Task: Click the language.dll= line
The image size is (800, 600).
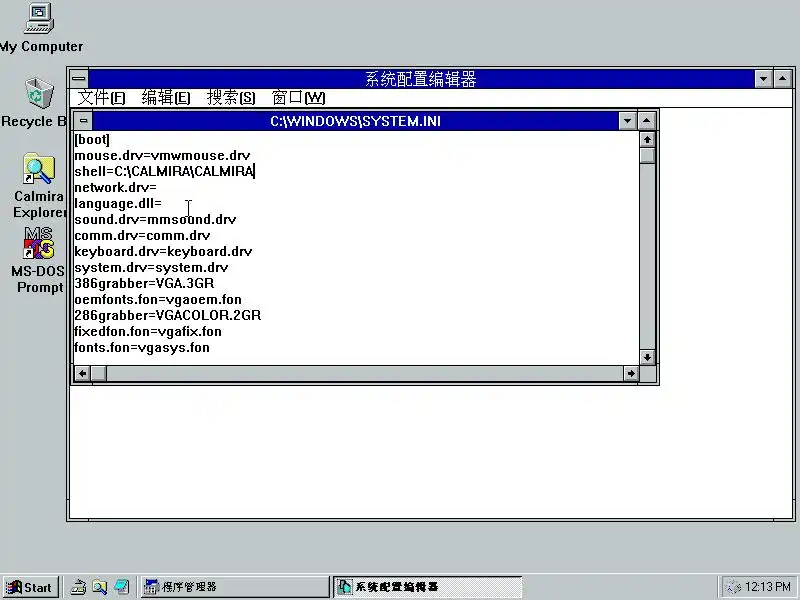Action: click(118, 203)
